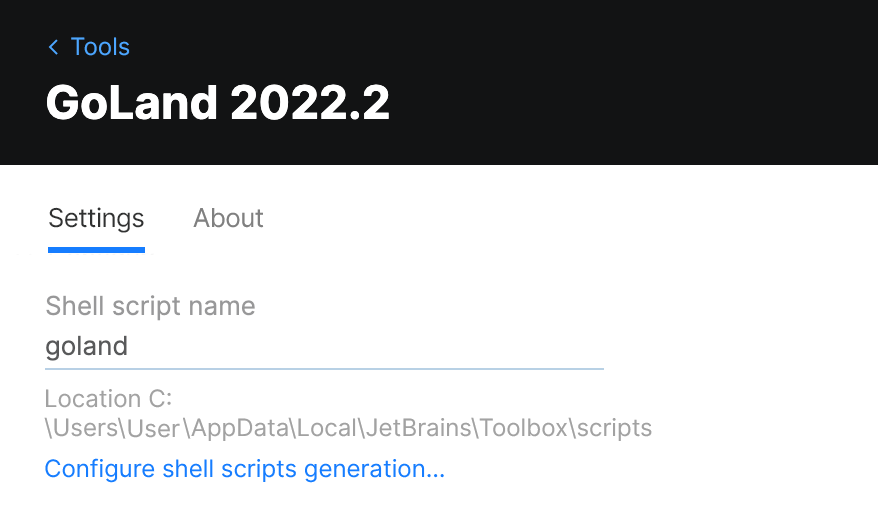The image size is (878, 530).
Task: Open the Settings tab
Action: point(96,218)
